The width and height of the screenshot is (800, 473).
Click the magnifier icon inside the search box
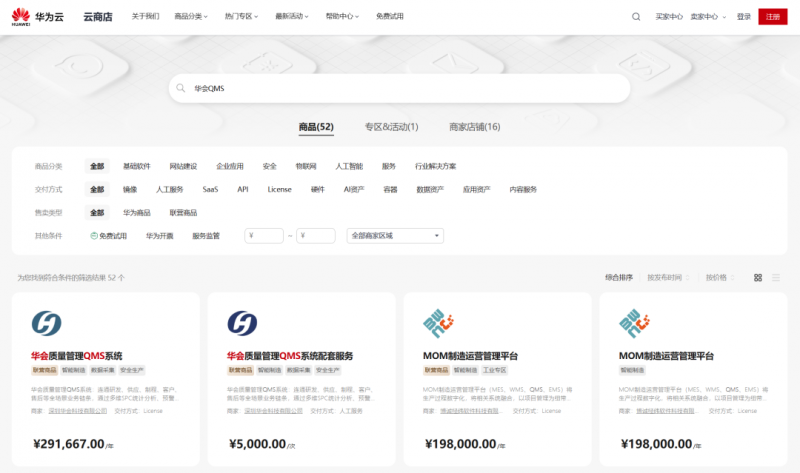(181, 88)
